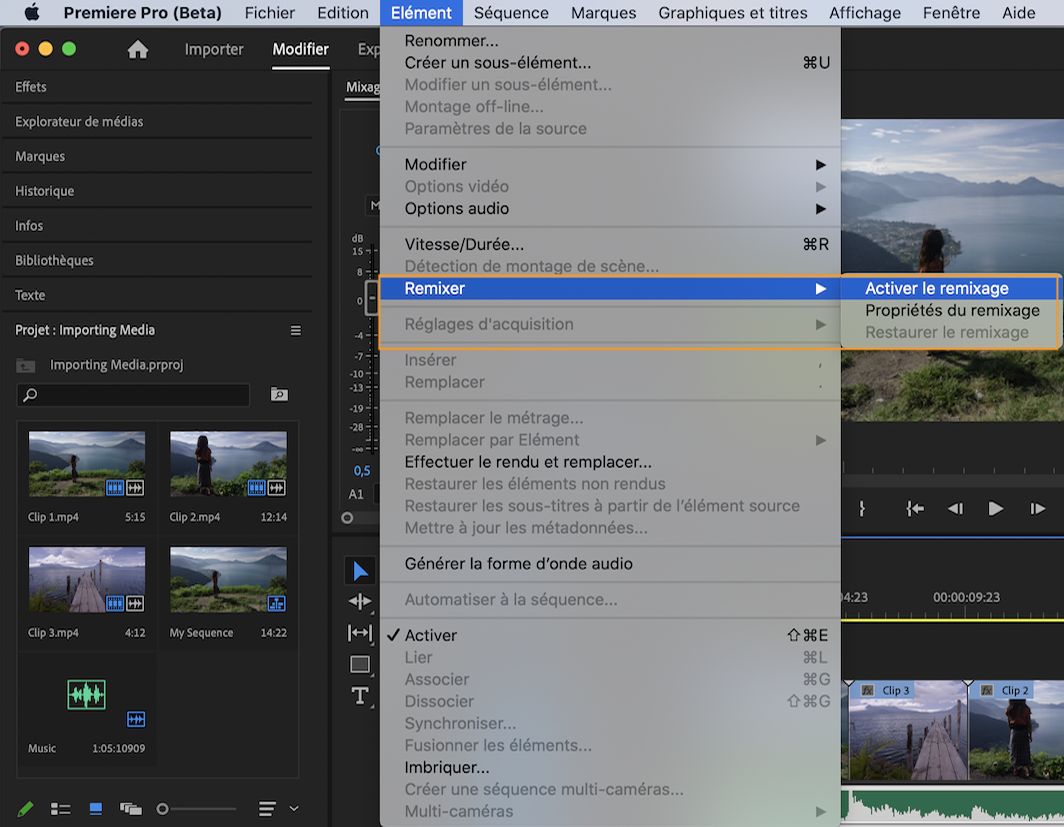Viewport: 1064px width, 827px height.
Task: Switch Project panel to List view
Action: pos(60,808)
